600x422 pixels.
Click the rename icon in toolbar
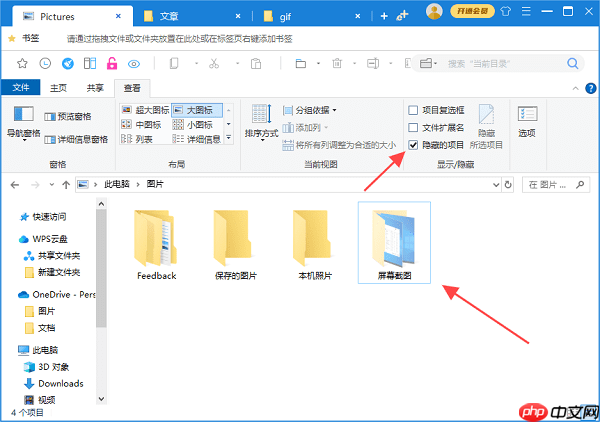(x=373, y=63)
